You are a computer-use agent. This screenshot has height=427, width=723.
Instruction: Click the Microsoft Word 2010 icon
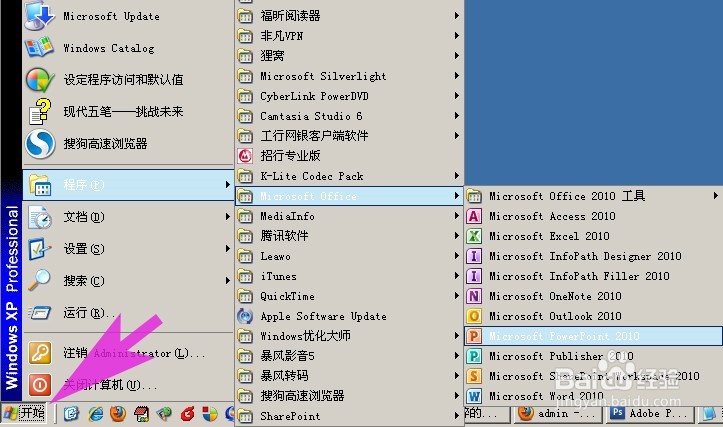[474, 396]
